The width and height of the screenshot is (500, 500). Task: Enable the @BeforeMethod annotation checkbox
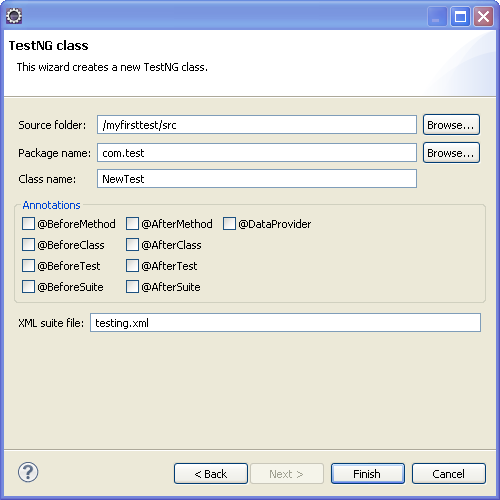(x=28, y=224)
